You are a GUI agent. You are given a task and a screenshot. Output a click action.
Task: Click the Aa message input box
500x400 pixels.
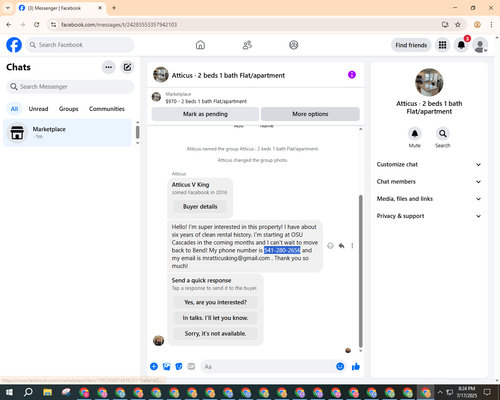(x=267, y=367)
